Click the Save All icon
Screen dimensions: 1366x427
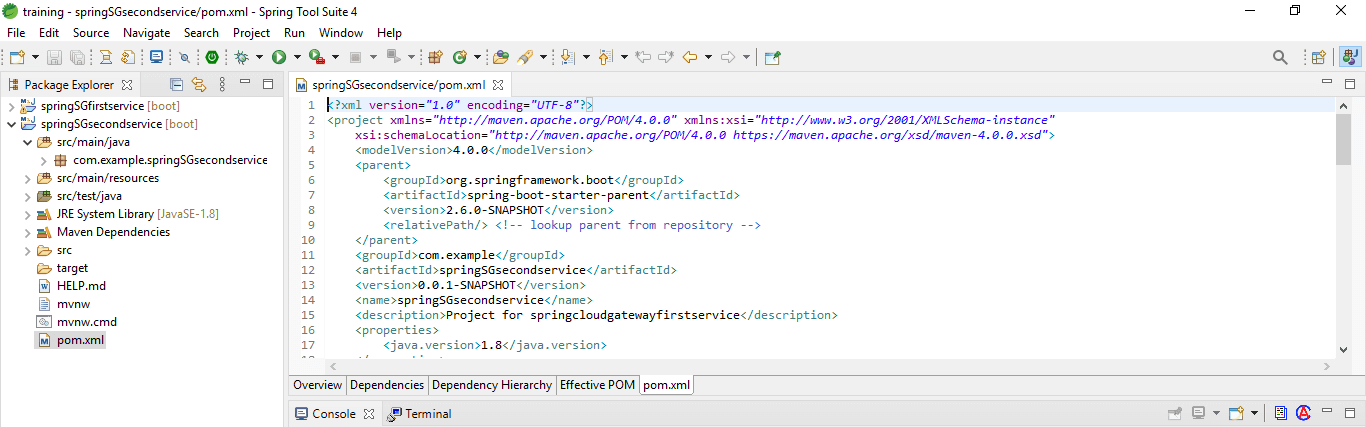point(76,58)
